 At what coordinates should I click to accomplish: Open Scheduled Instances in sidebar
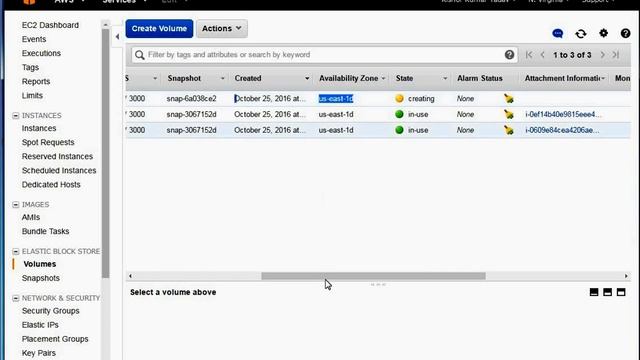(59, 171)
